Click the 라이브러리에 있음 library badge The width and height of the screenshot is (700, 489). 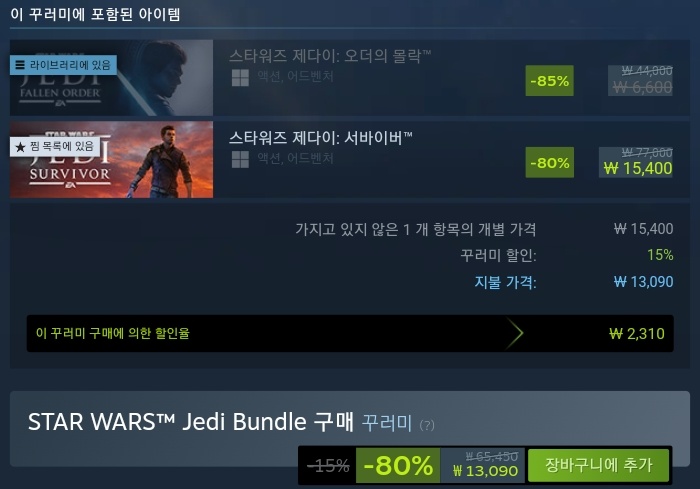[63, 65]
